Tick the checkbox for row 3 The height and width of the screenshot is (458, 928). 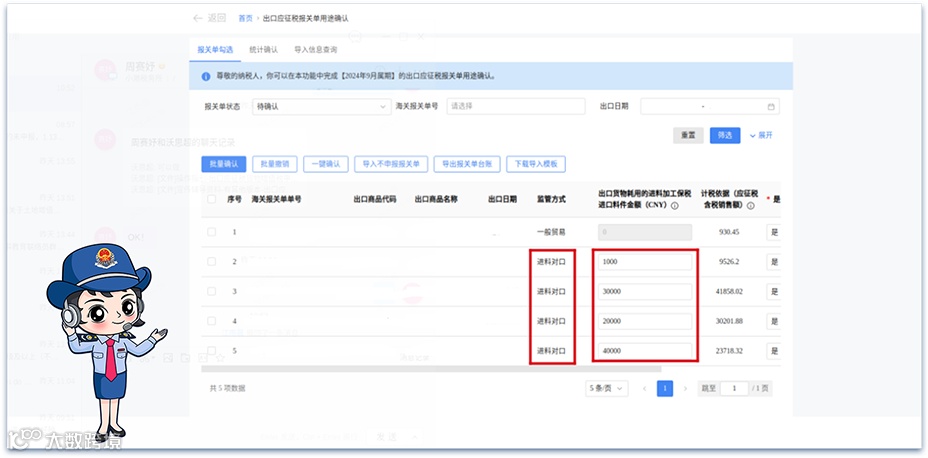(211, 291)
